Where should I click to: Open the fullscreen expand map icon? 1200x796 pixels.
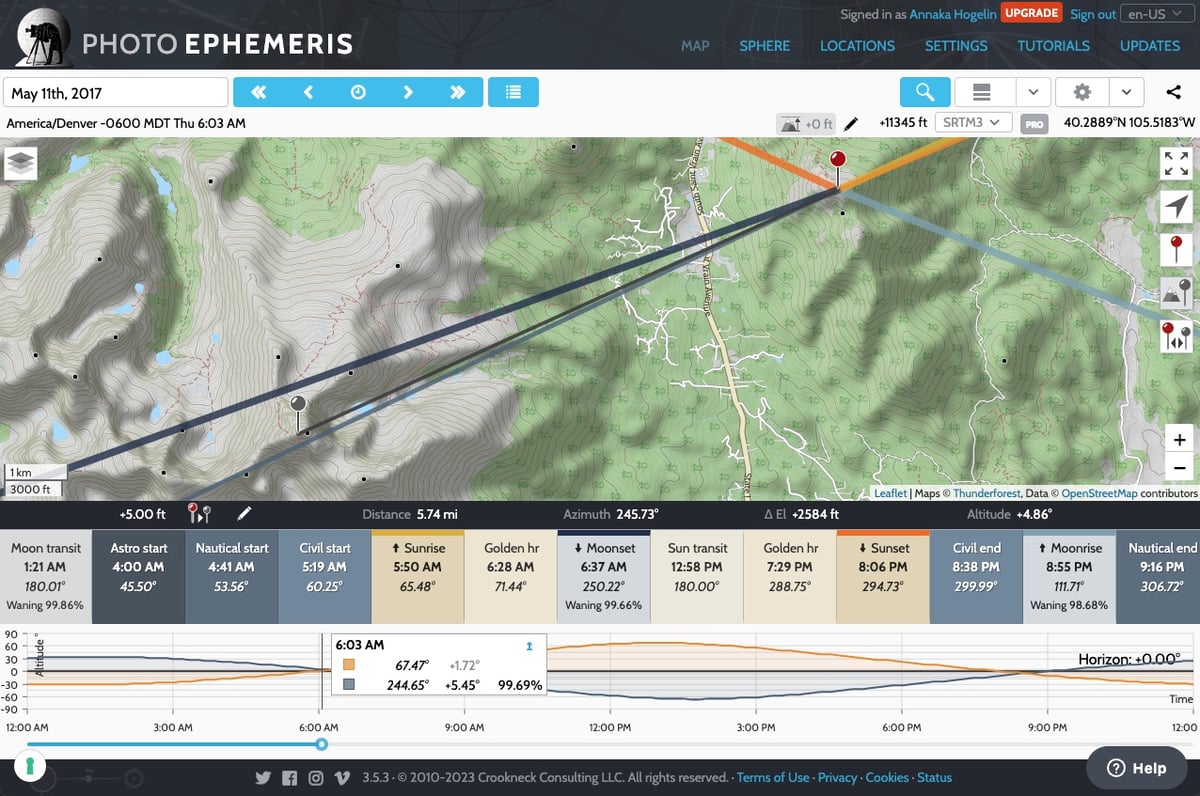tap(1177, 163)
